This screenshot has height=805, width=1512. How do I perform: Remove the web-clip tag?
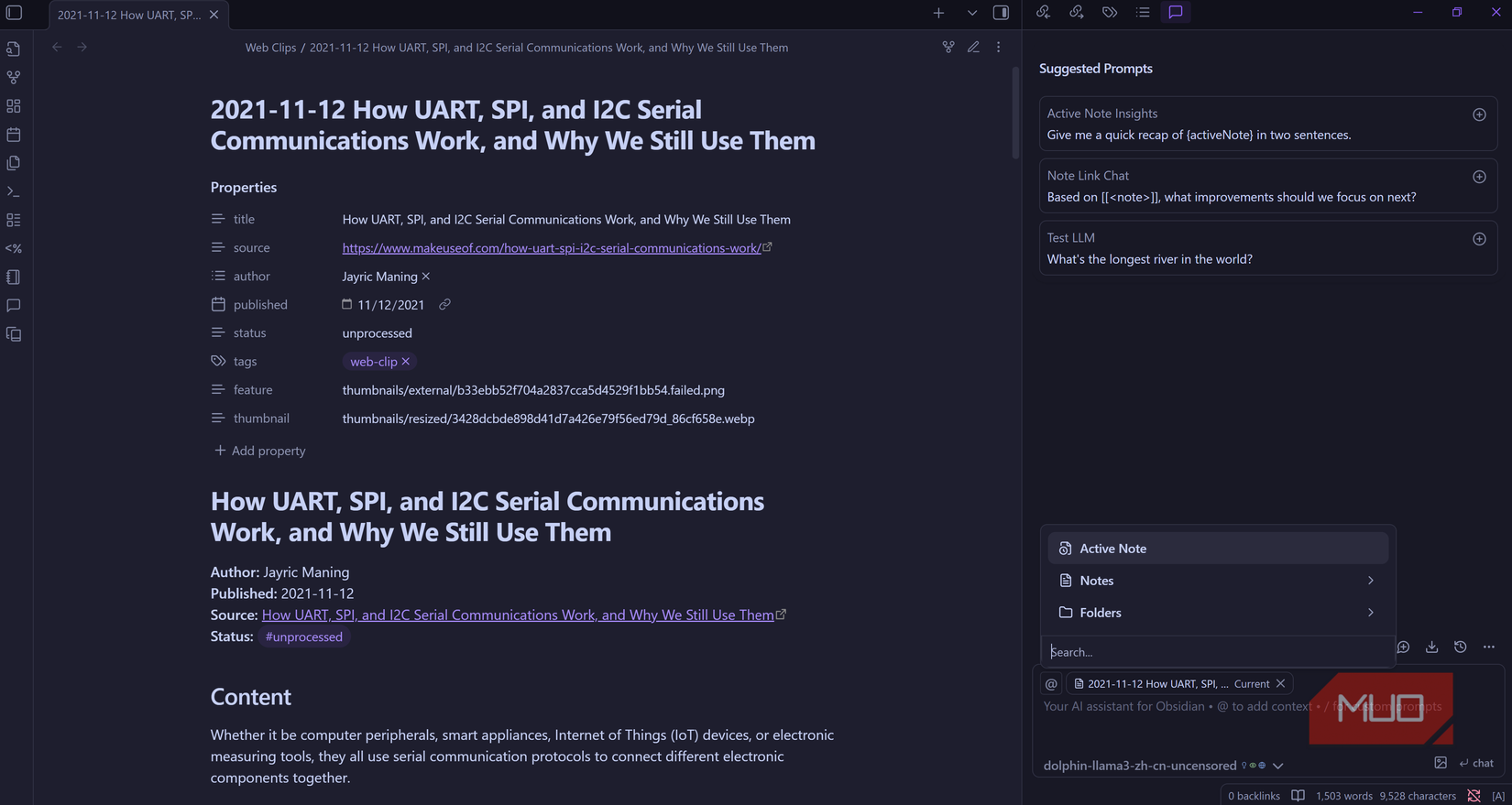point(406,362)
